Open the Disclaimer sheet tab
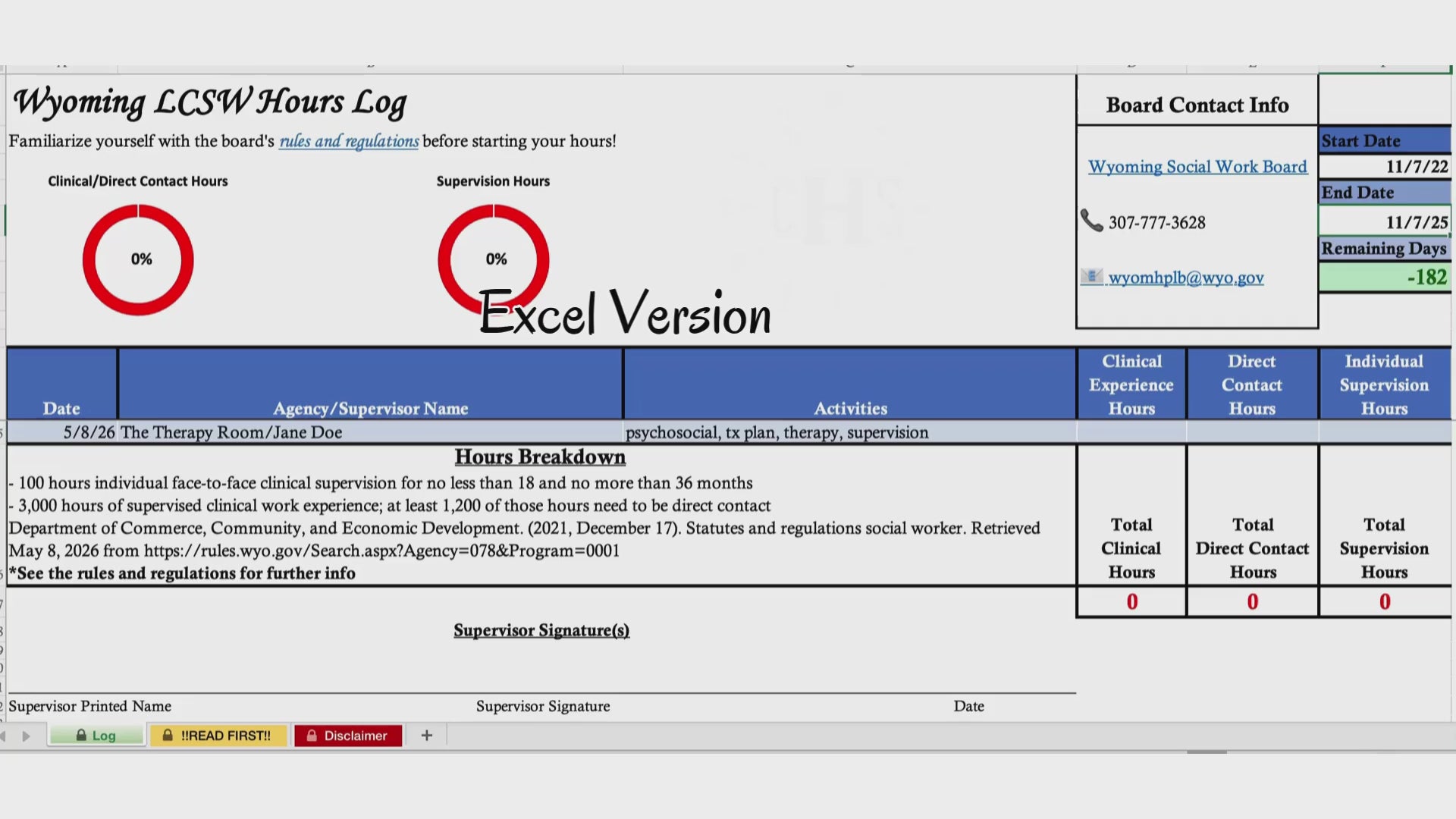 tap(348, 736)
